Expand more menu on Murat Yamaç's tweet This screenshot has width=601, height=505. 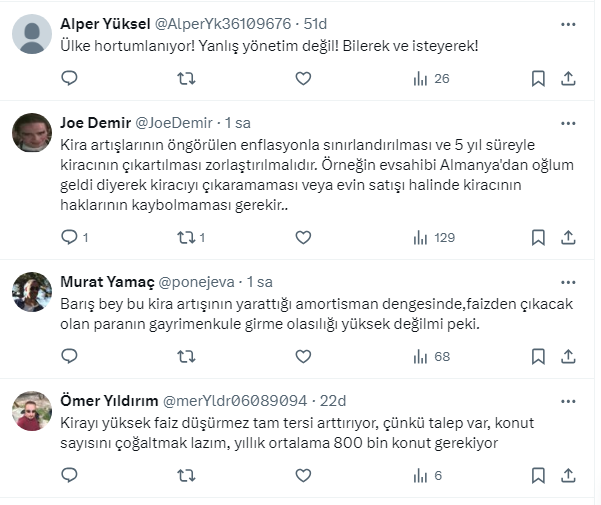tap(567, 282)
